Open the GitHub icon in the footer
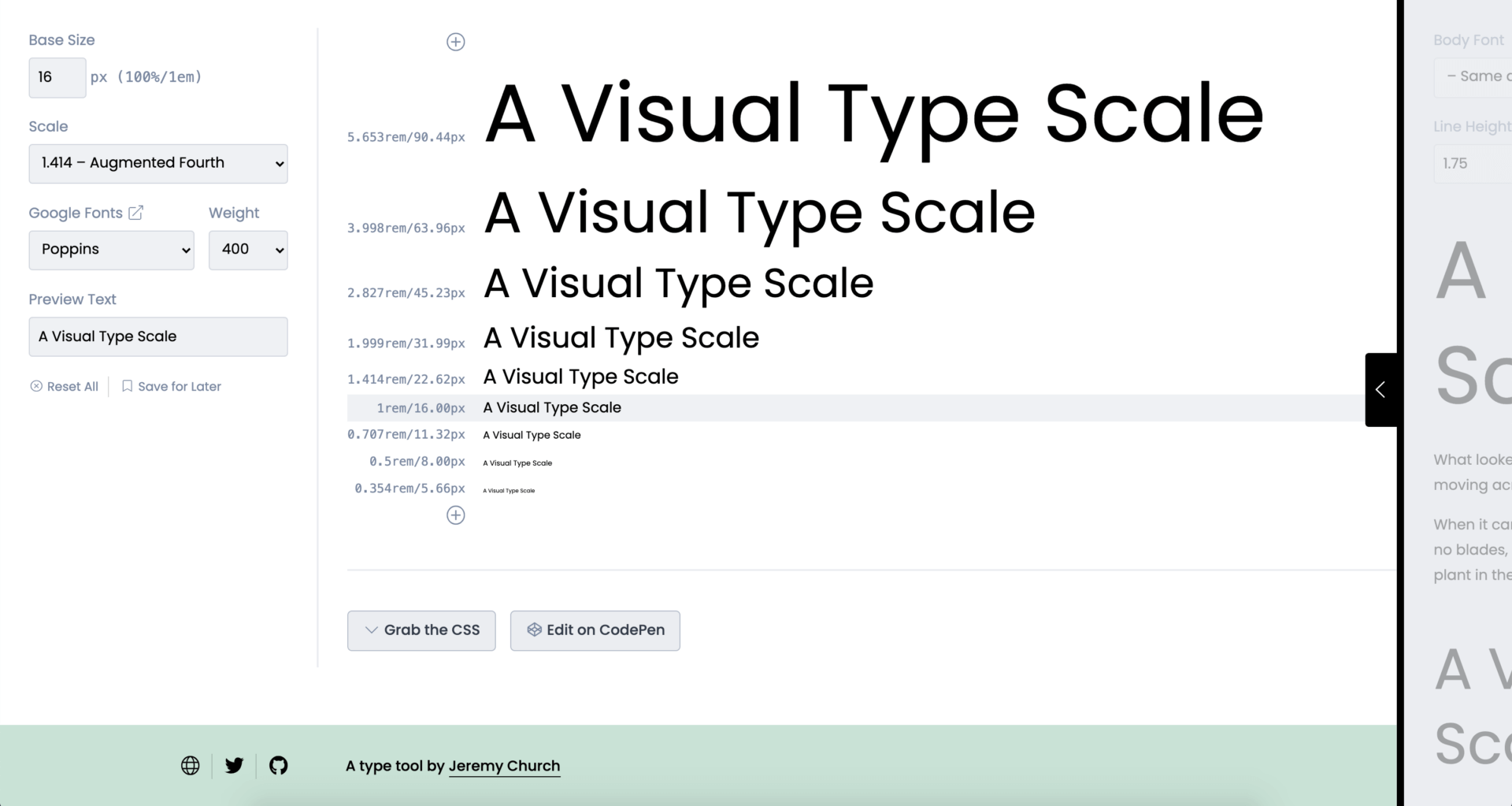Screen dimensions: 1512x806 tap(279, 765)
